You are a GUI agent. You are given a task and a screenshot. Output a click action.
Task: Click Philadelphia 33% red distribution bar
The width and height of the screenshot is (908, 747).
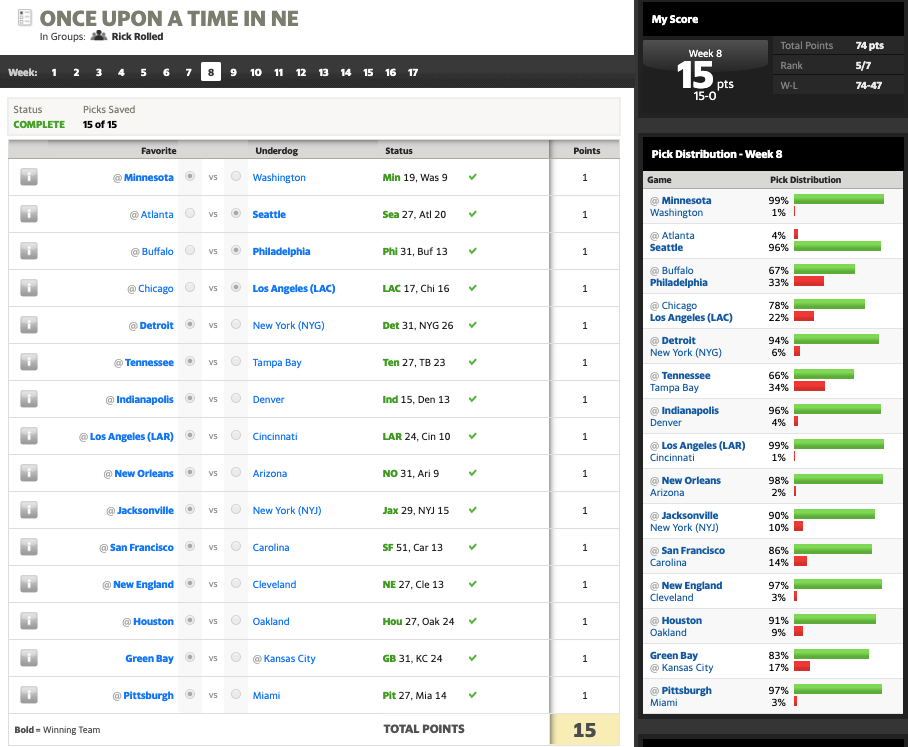pyautogui.click(x=809, y=281)
